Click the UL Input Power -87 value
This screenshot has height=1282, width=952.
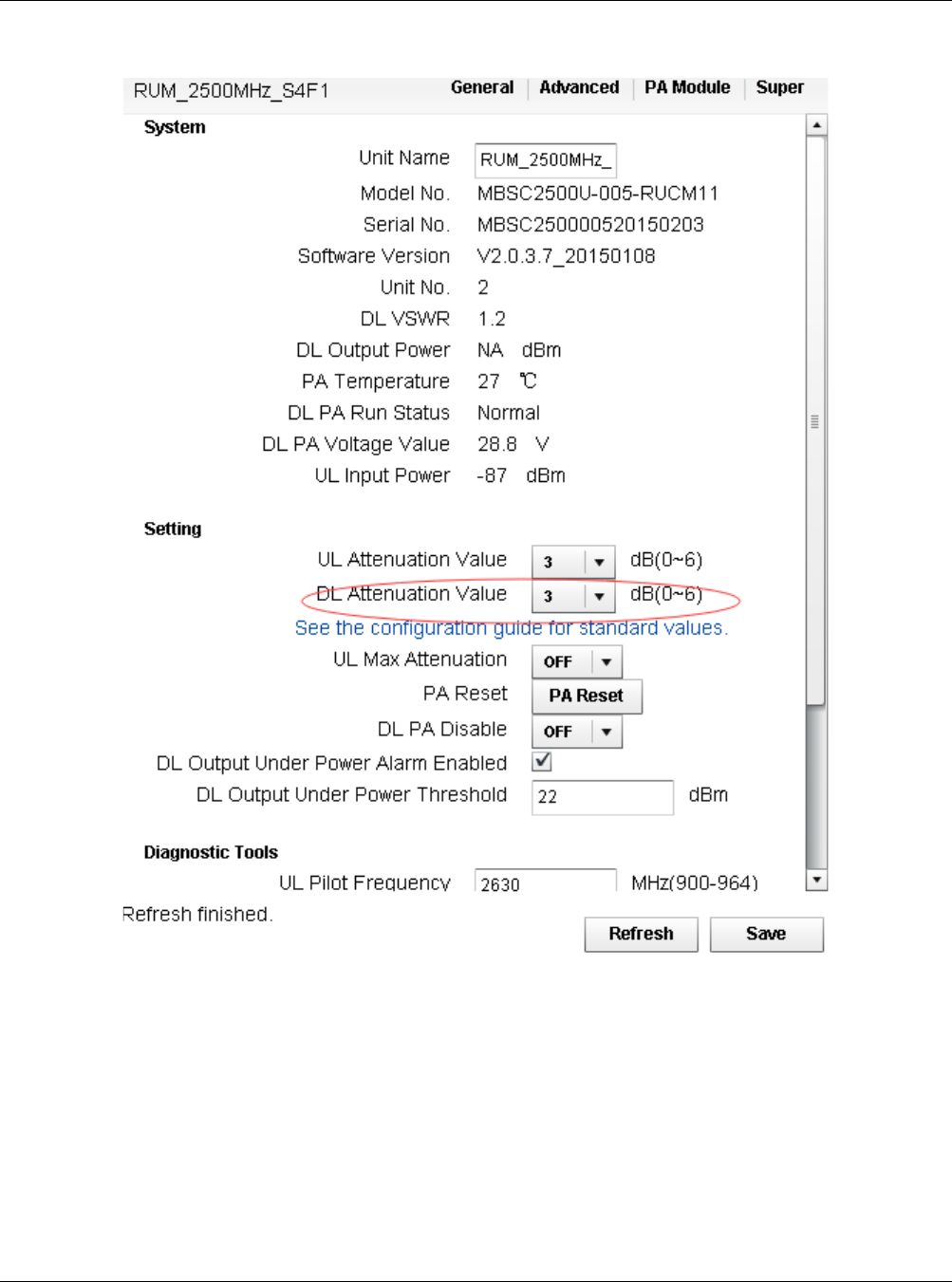click(x=492, y=475)
